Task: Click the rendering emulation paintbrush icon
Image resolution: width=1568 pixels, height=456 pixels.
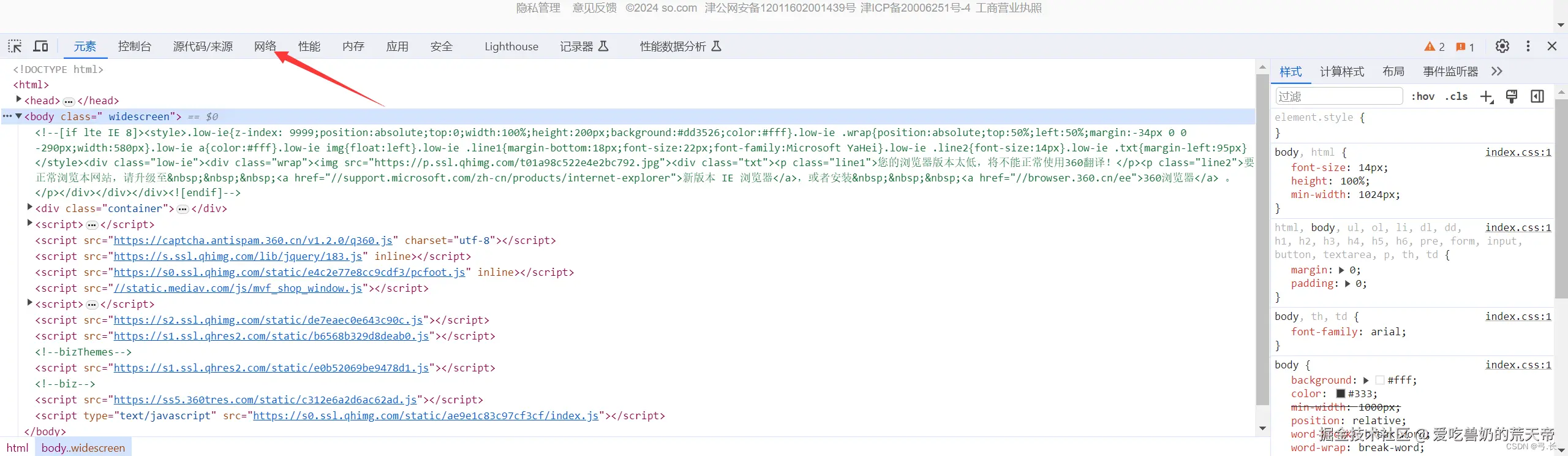Action: click(x=1512, y=96)
